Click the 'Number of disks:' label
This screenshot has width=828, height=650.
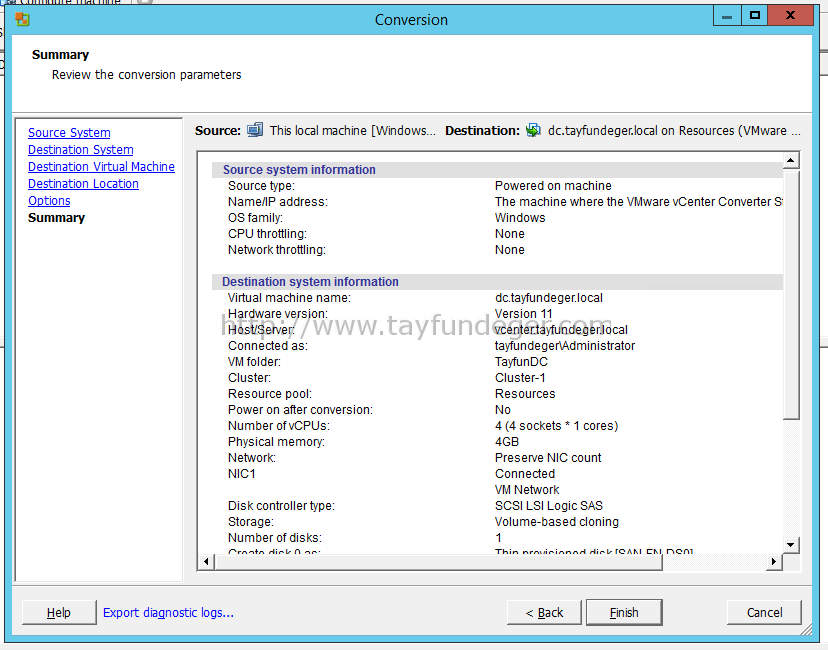275,538
